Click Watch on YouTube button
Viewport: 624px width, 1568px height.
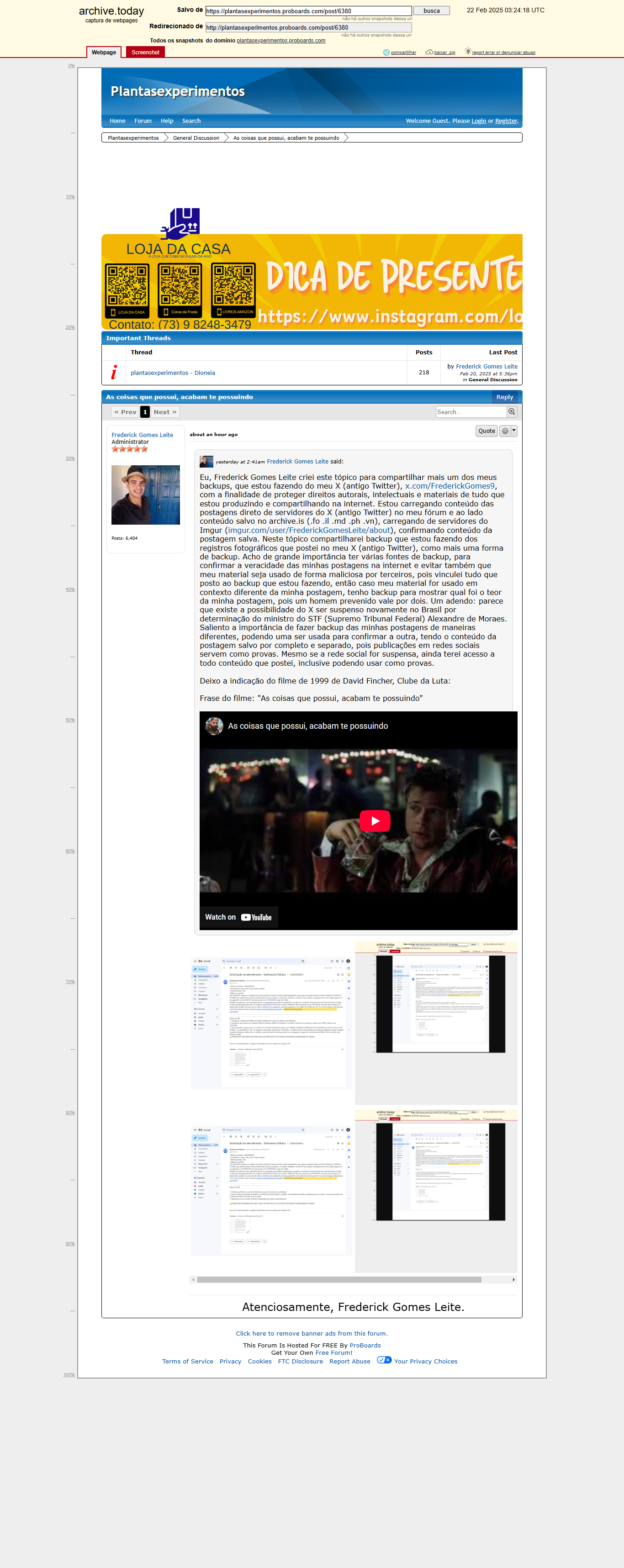[x=238, y=917]
